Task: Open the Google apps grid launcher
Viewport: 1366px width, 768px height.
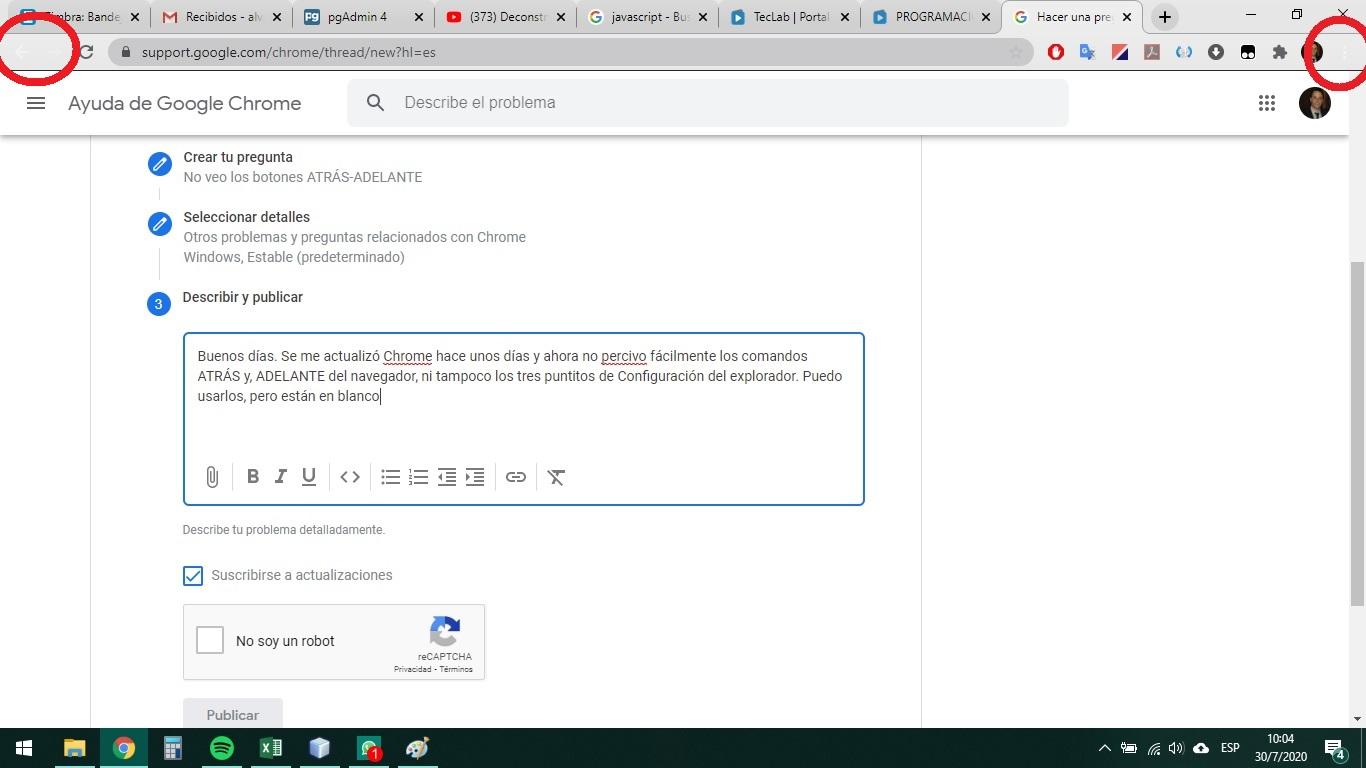Action: click(x=1267, y=103)
